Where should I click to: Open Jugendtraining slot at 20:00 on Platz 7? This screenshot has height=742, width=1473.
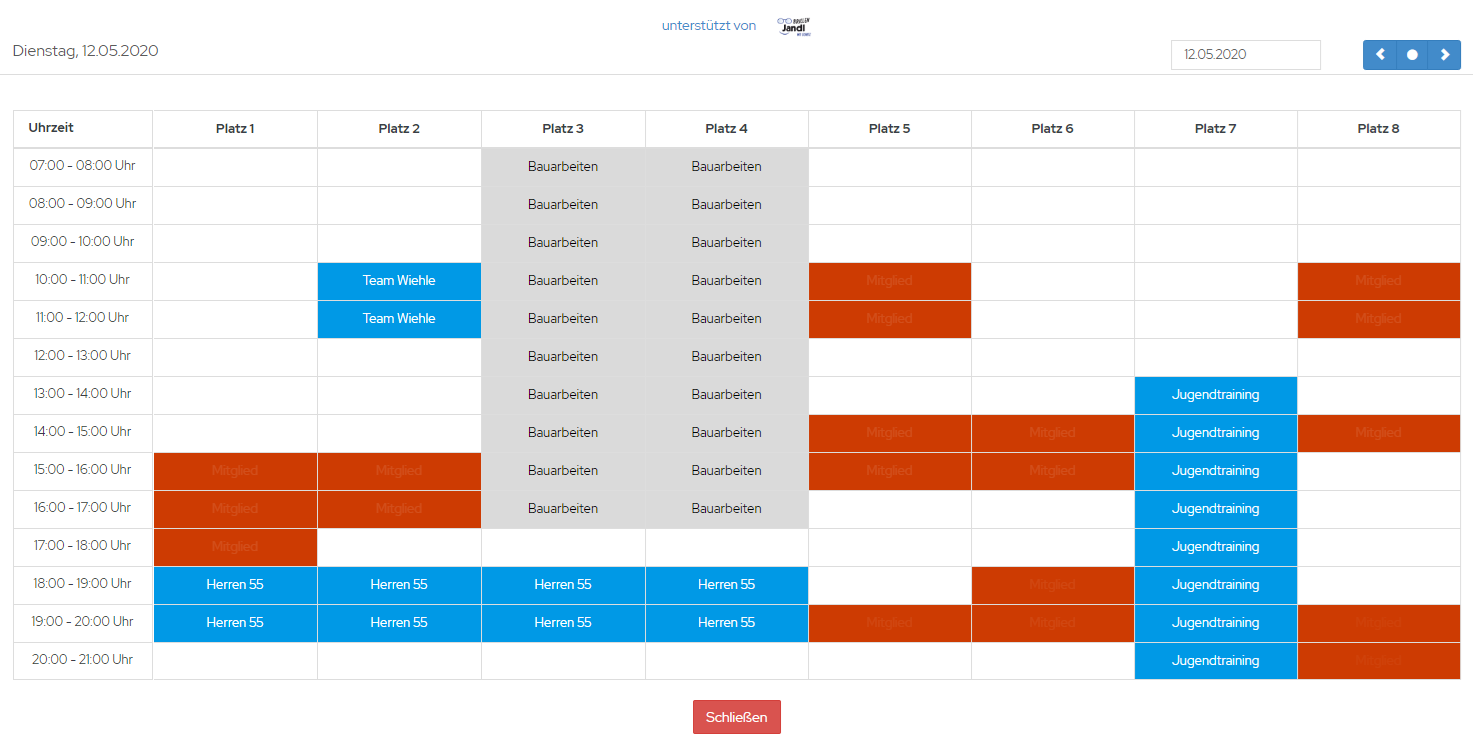point(1215,661)
